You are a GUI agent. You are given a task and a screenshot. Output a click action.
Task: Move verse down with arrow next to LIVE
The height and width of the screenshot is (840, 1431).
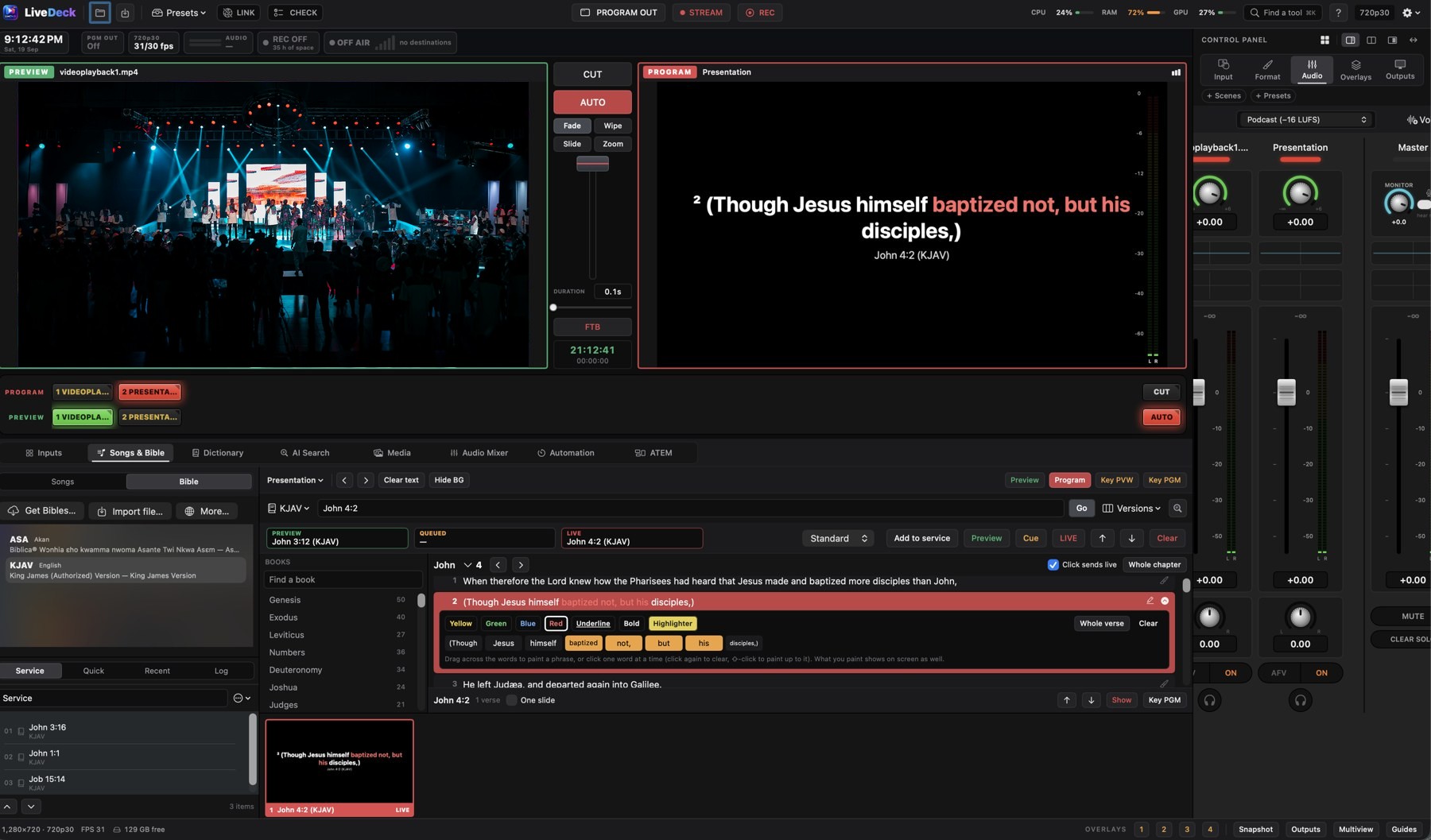click(x=1131, y=538)
